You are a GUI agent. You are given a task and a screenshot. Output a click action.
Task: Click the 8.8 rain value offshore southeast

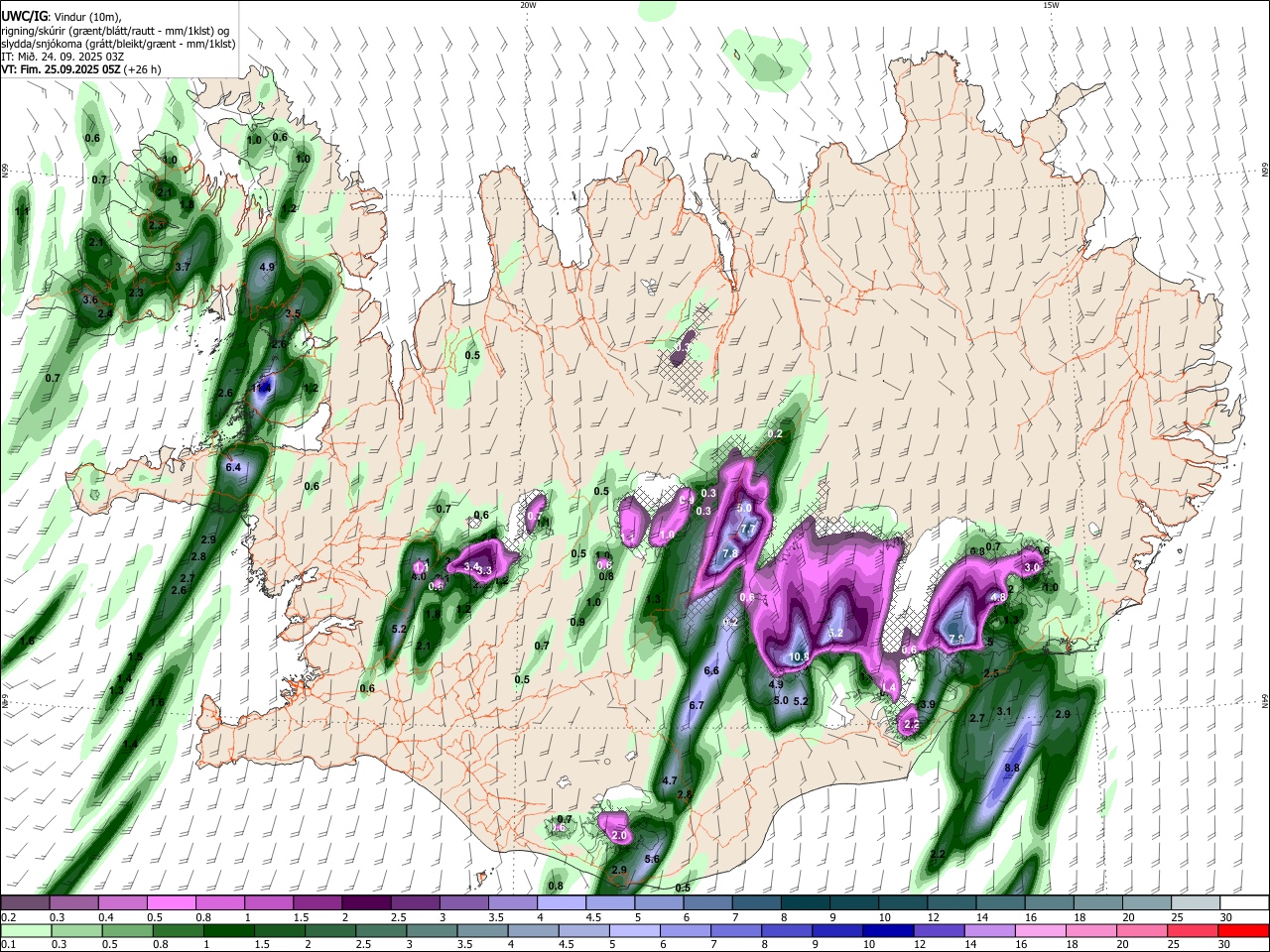(1012, 768)
